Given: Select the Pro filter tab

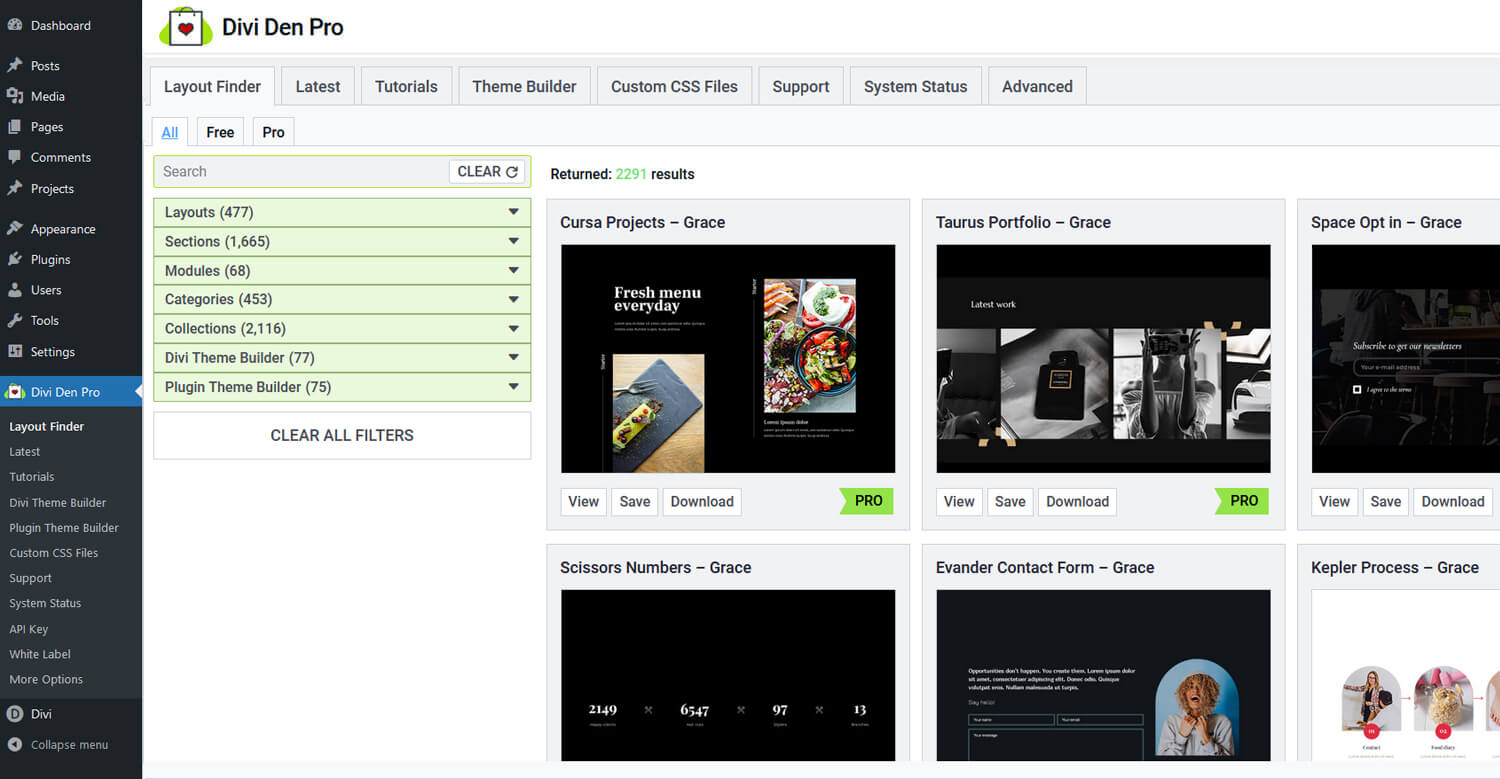Looking at the screenshot, I should click(x=273, y=132).
